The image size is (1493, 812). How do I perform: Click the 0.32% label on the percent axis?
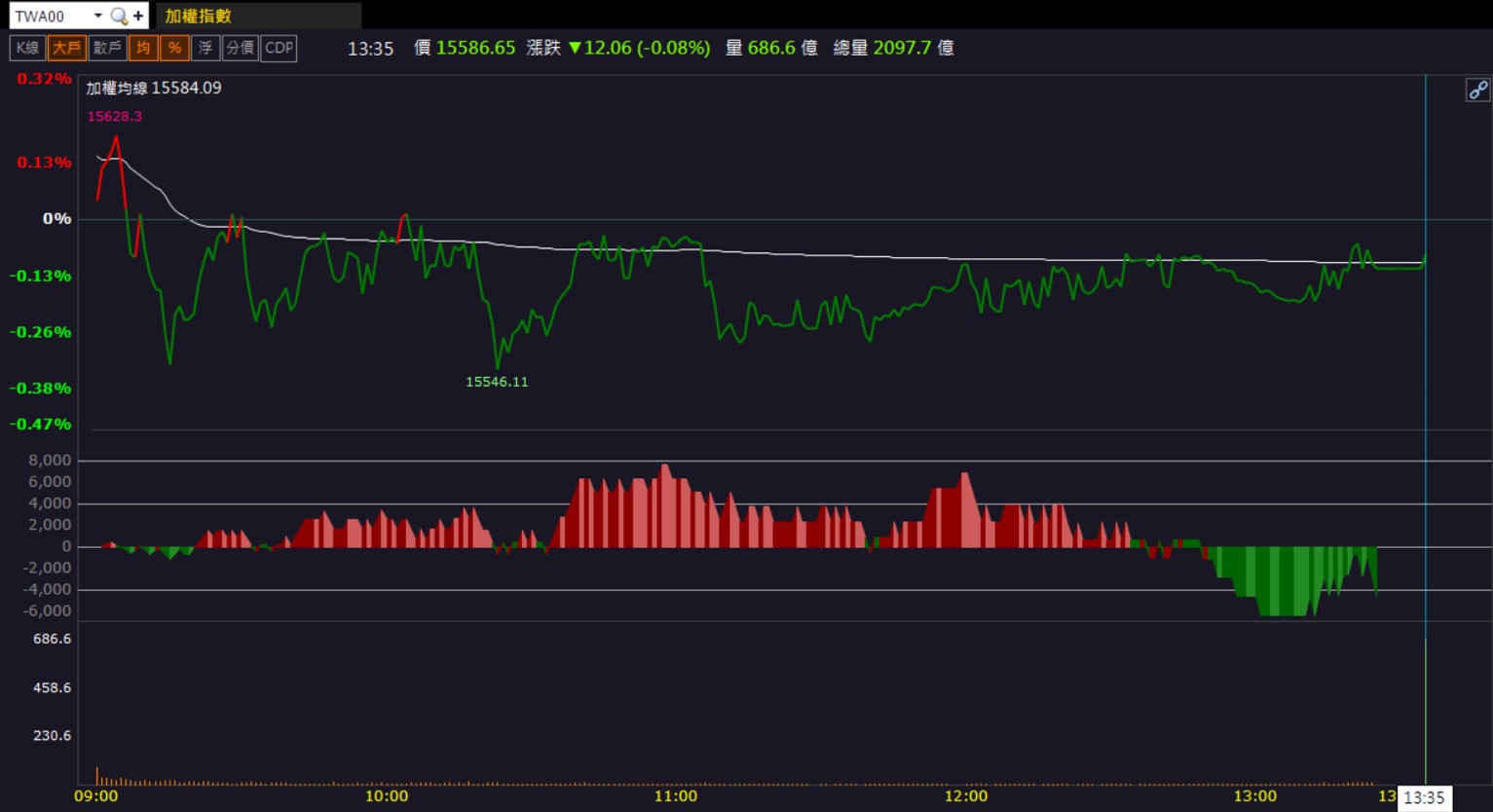tap(44, 79)
